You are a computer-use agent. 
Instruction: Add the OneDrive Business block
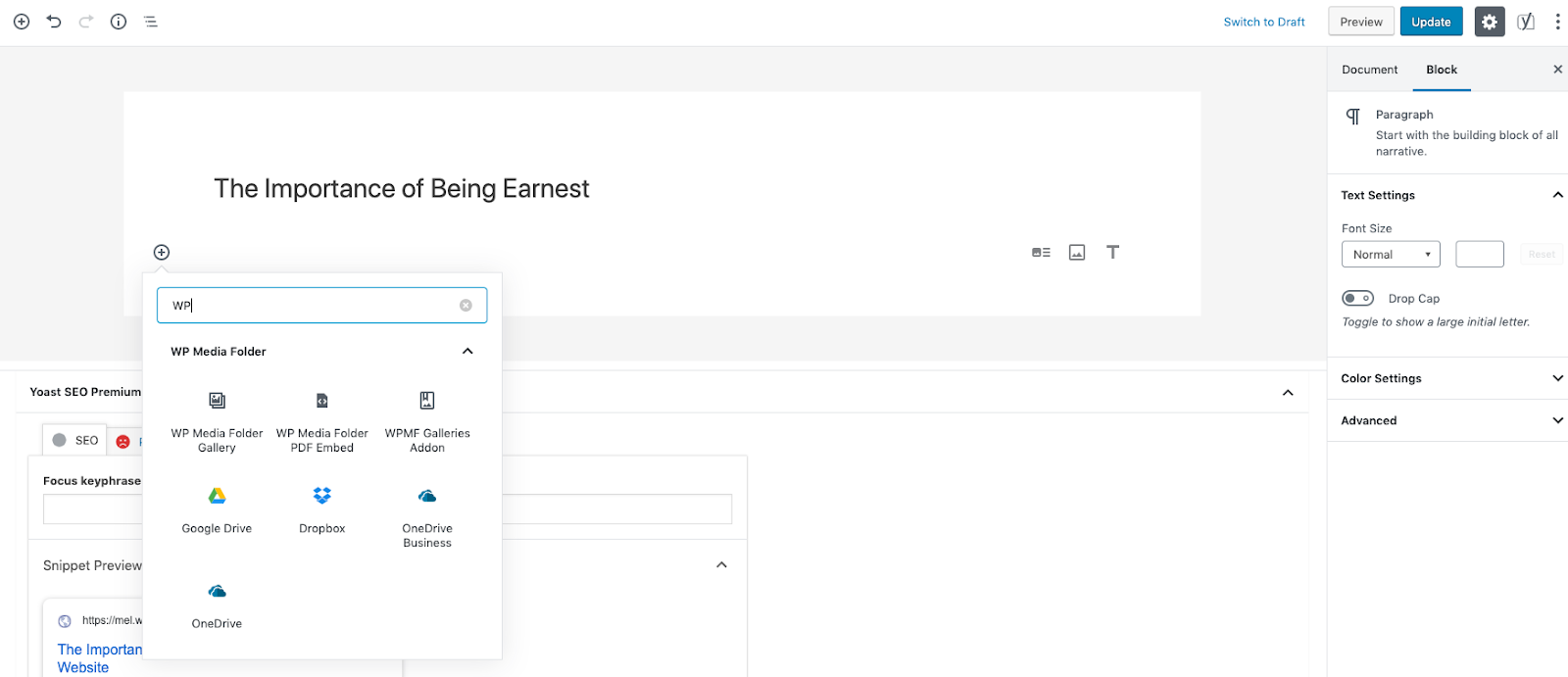[427, 514]
